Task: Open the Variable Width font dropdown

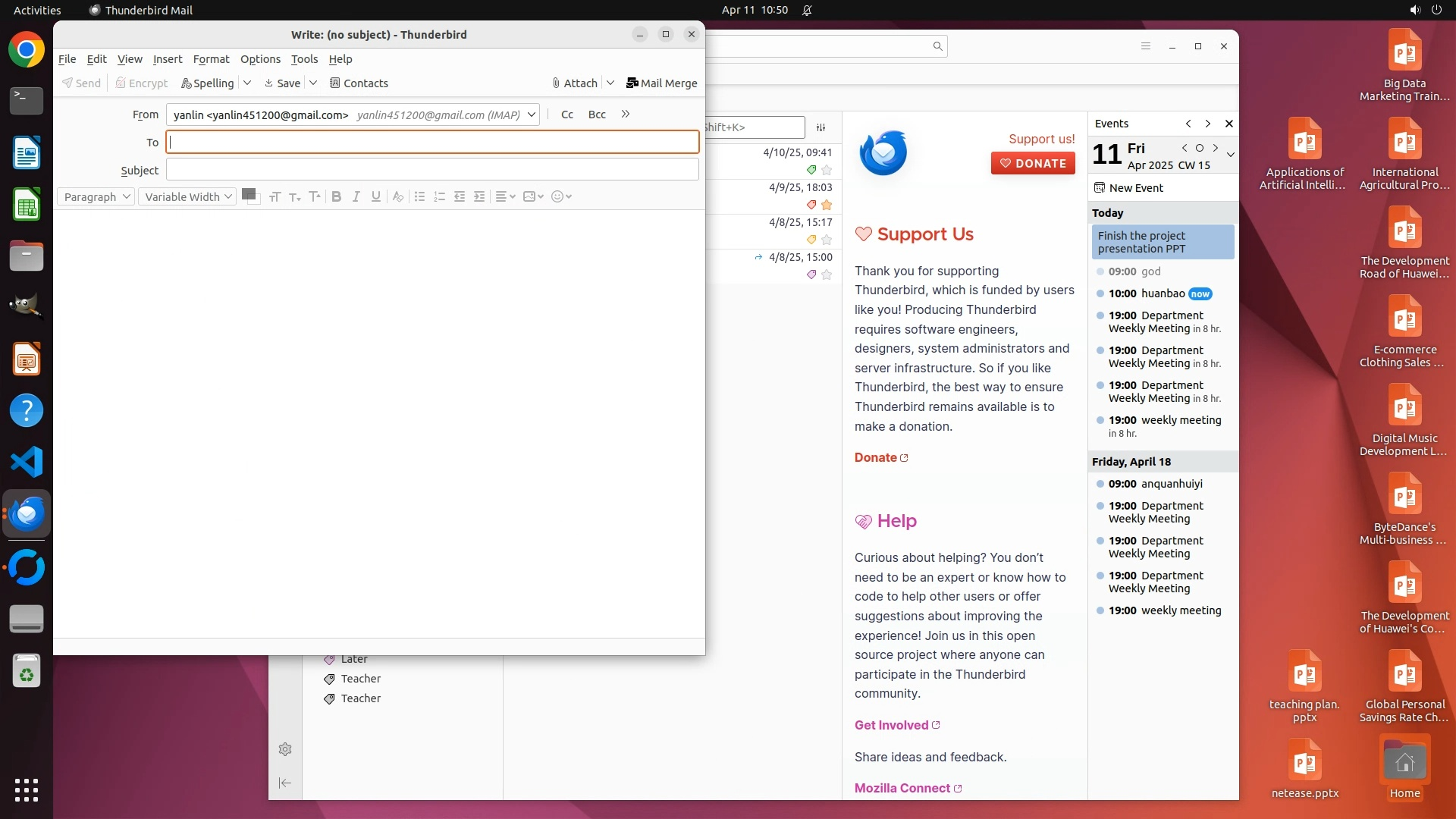Action: pos(187,196)
